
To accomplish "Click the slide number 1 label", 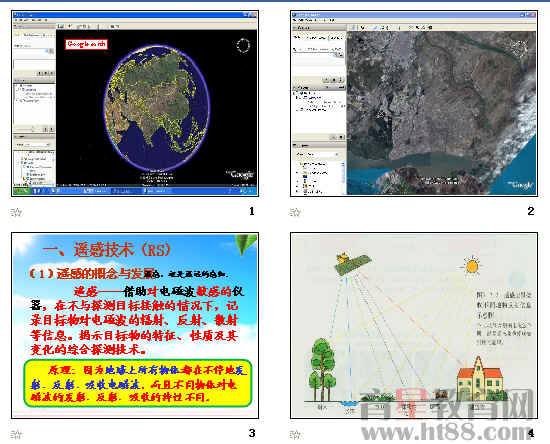I will click(251, 211).
